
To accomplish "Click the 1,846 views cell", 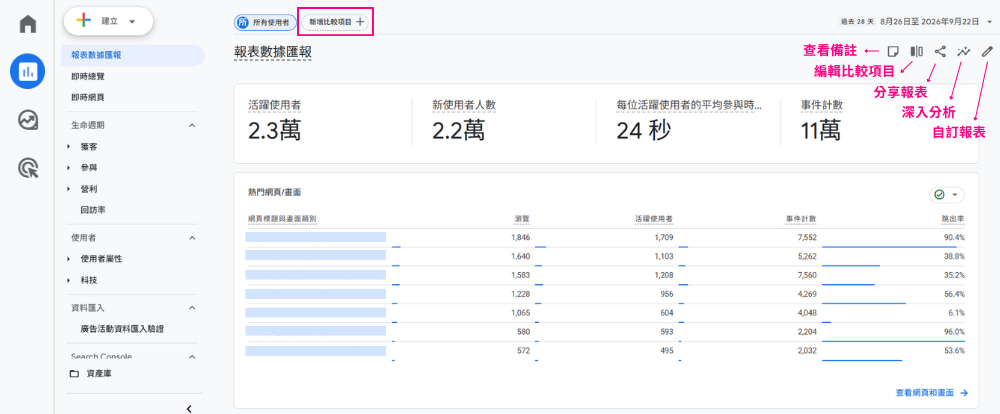I will [x=520, y=237].
